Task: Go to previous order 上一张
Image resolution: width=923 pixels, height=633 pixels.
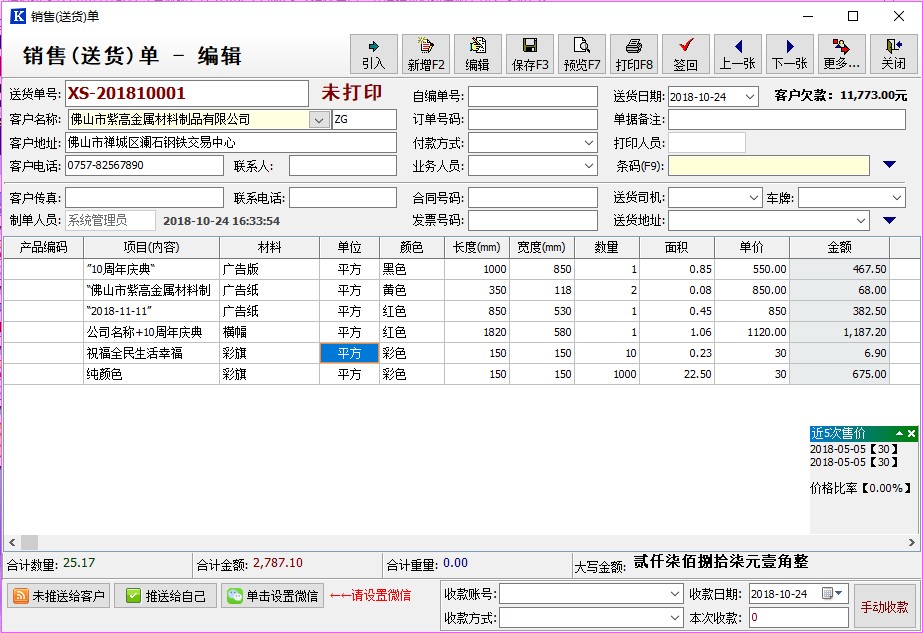Action: 738,54
